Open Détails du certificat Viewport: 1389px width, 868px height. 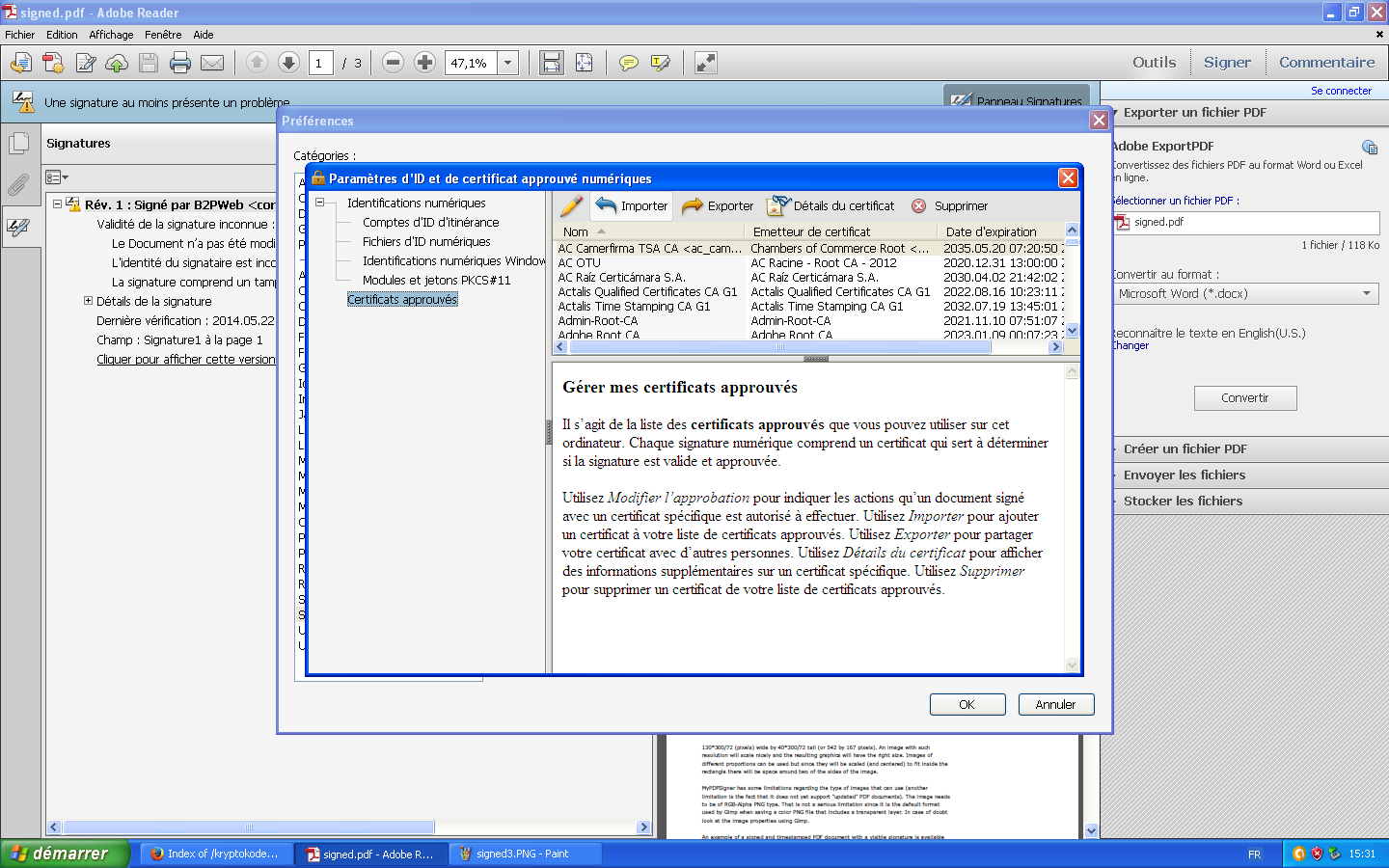coord(831,205)
